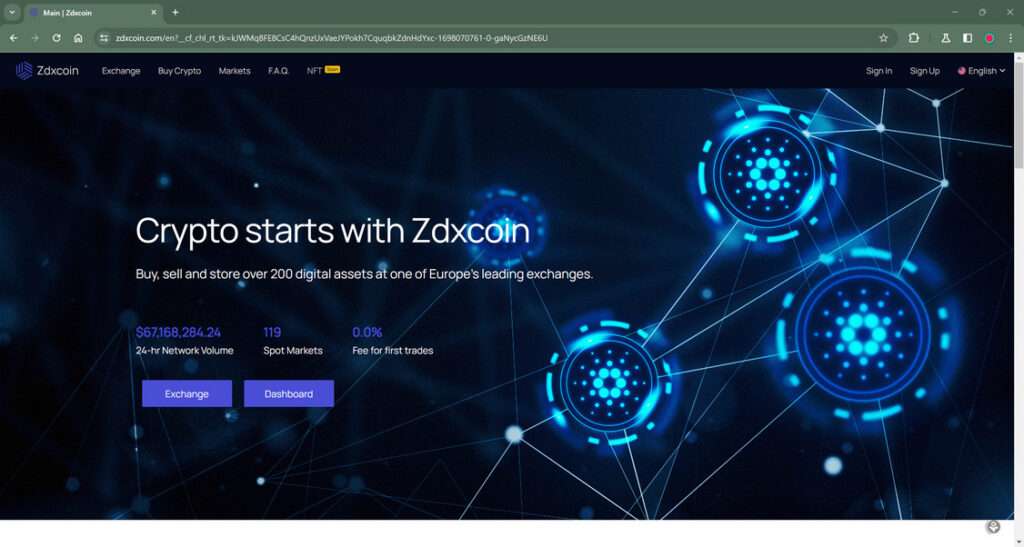Screen dimensions: 1024x547
Task: Open the Sign Up link
Action: (925, 70)
